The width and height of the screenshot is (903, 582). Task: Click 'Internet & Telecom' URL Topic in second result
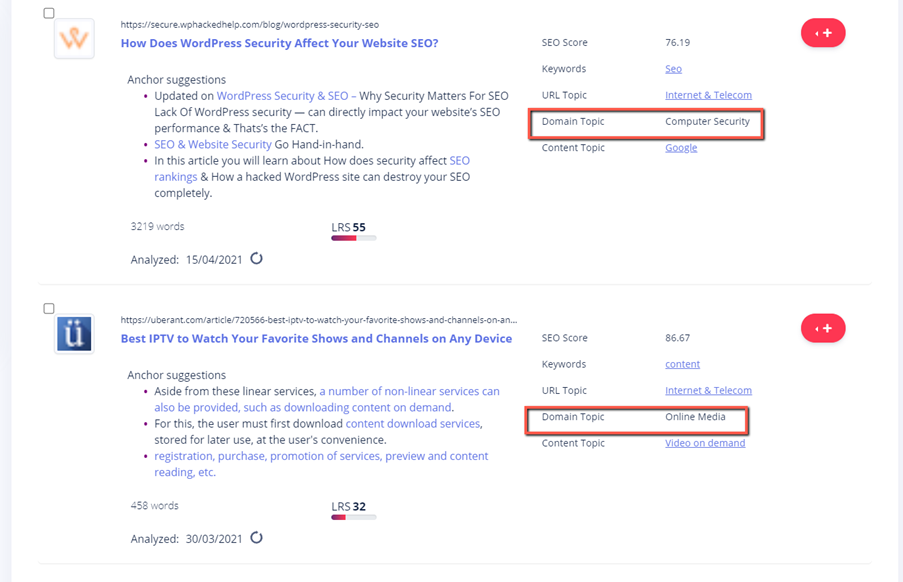tap(708, 390)
